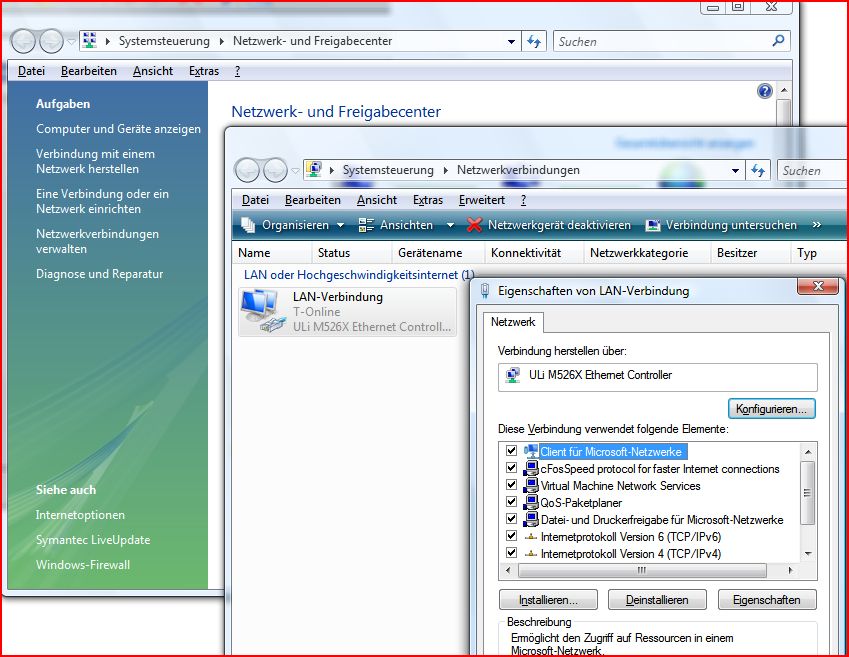Click the refresh icon in Netzwerkverbindungen address bar
This screenshot has height=657, width=849.
tap(758, 171)
